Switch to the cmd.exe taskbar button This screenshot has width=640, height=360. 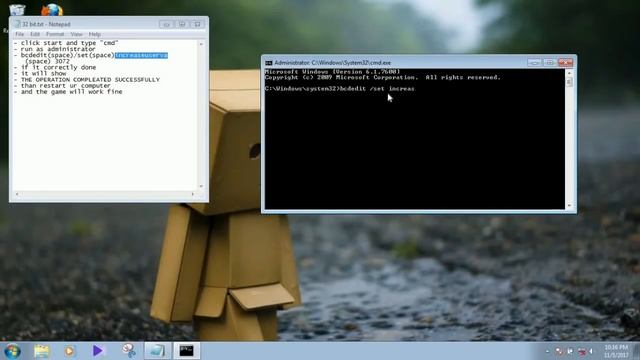coord(187,351)
